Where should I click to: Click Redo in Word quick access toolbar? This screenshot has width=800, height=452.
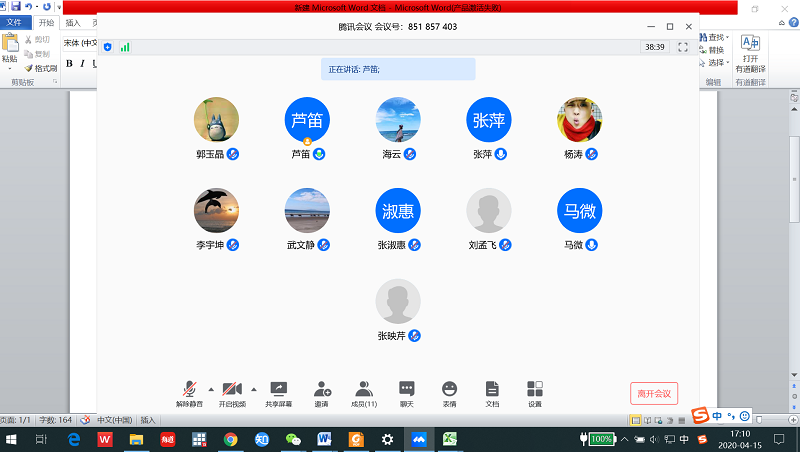click(47, 6)
